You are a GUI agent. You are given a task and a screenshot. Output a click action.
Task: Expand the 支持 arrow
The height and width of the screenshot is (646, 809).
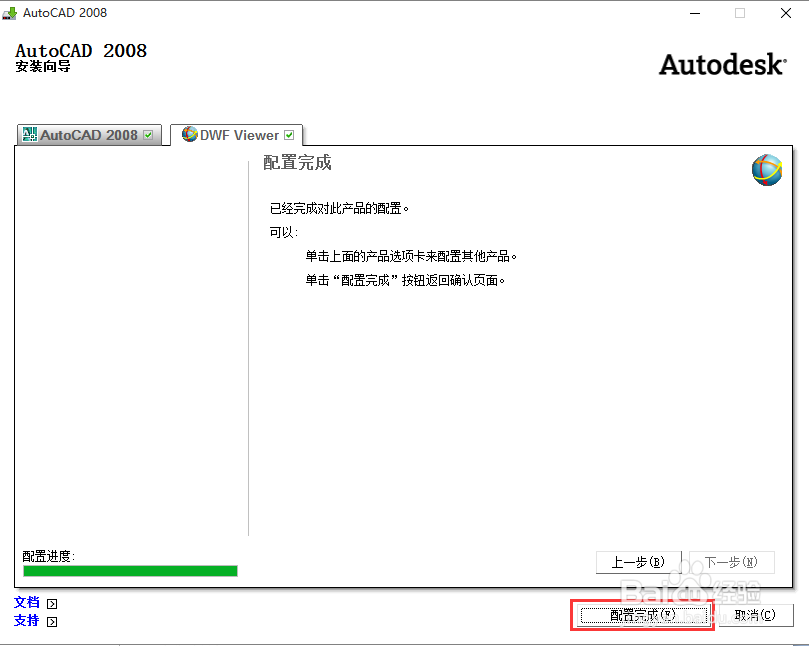50,621
